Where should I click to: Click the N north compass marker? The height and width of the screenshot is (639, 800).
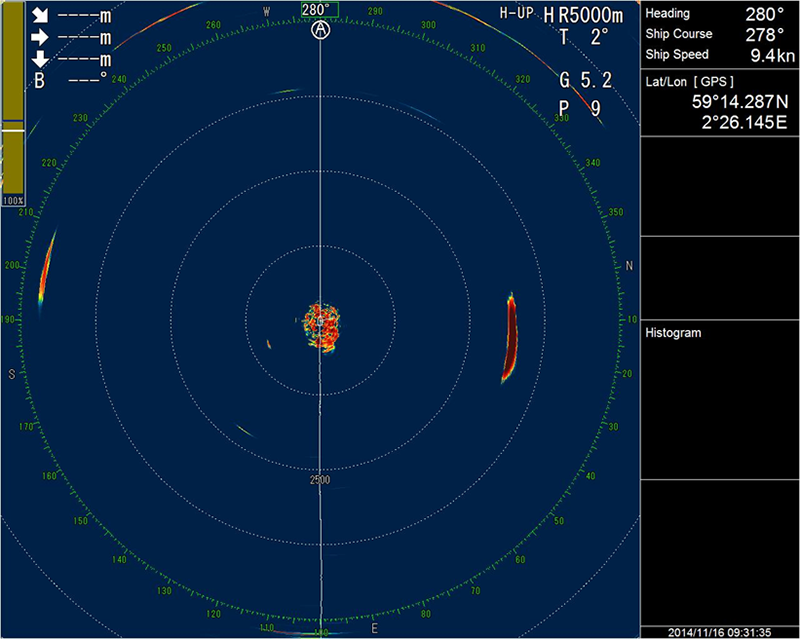pos(629,266)
